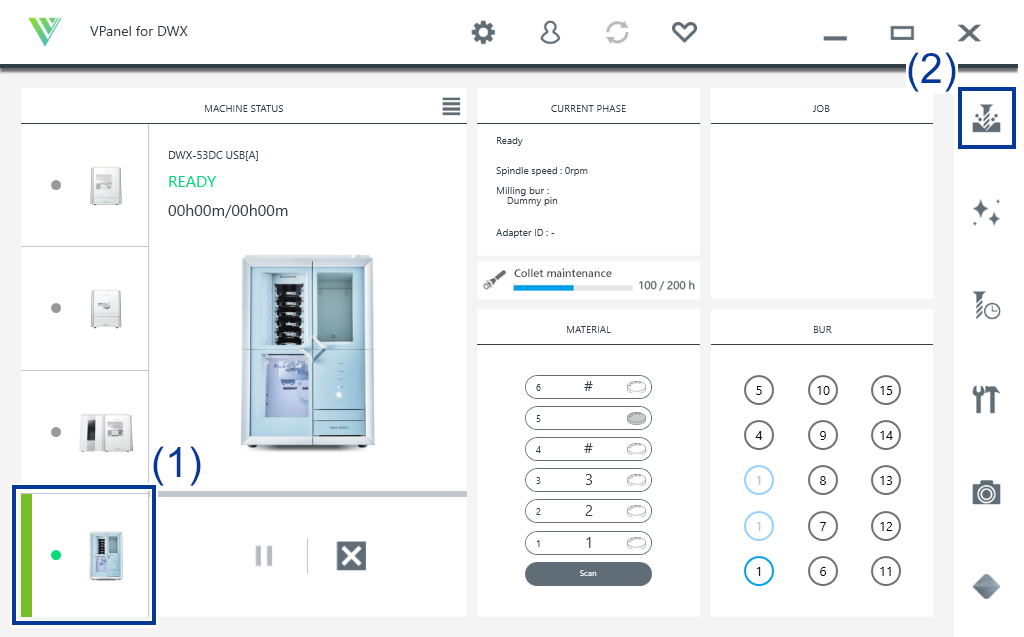Viewport: 1024px width, 637px height.
Task: Cancel the job with the X button
Action: (351, 556)
